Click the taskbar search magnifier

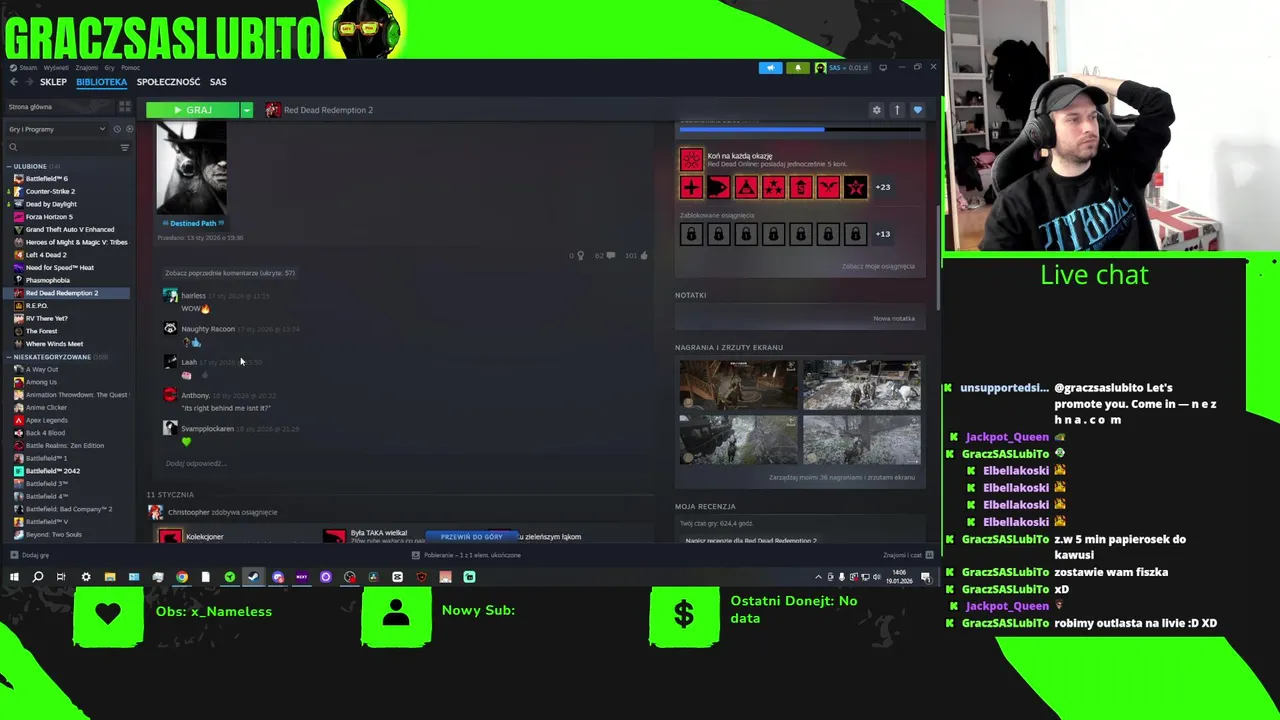point(38,577)
